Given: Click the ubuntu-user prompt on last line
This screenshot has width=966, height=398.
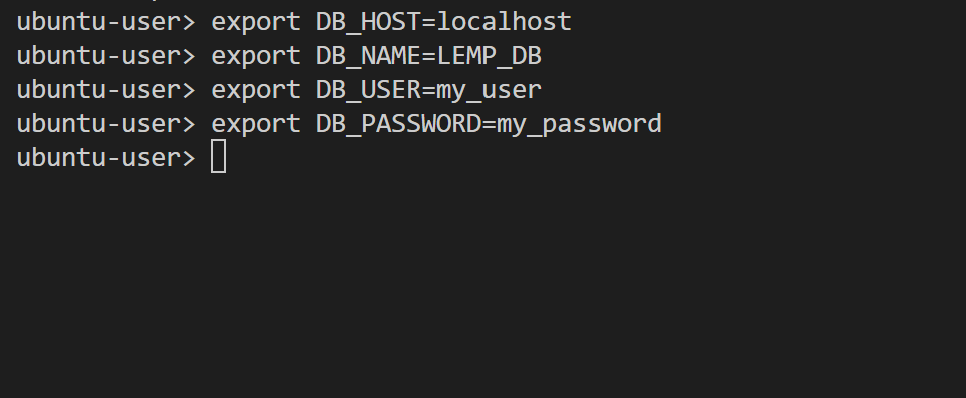Looking at the screenshot, I should point(106,158).
